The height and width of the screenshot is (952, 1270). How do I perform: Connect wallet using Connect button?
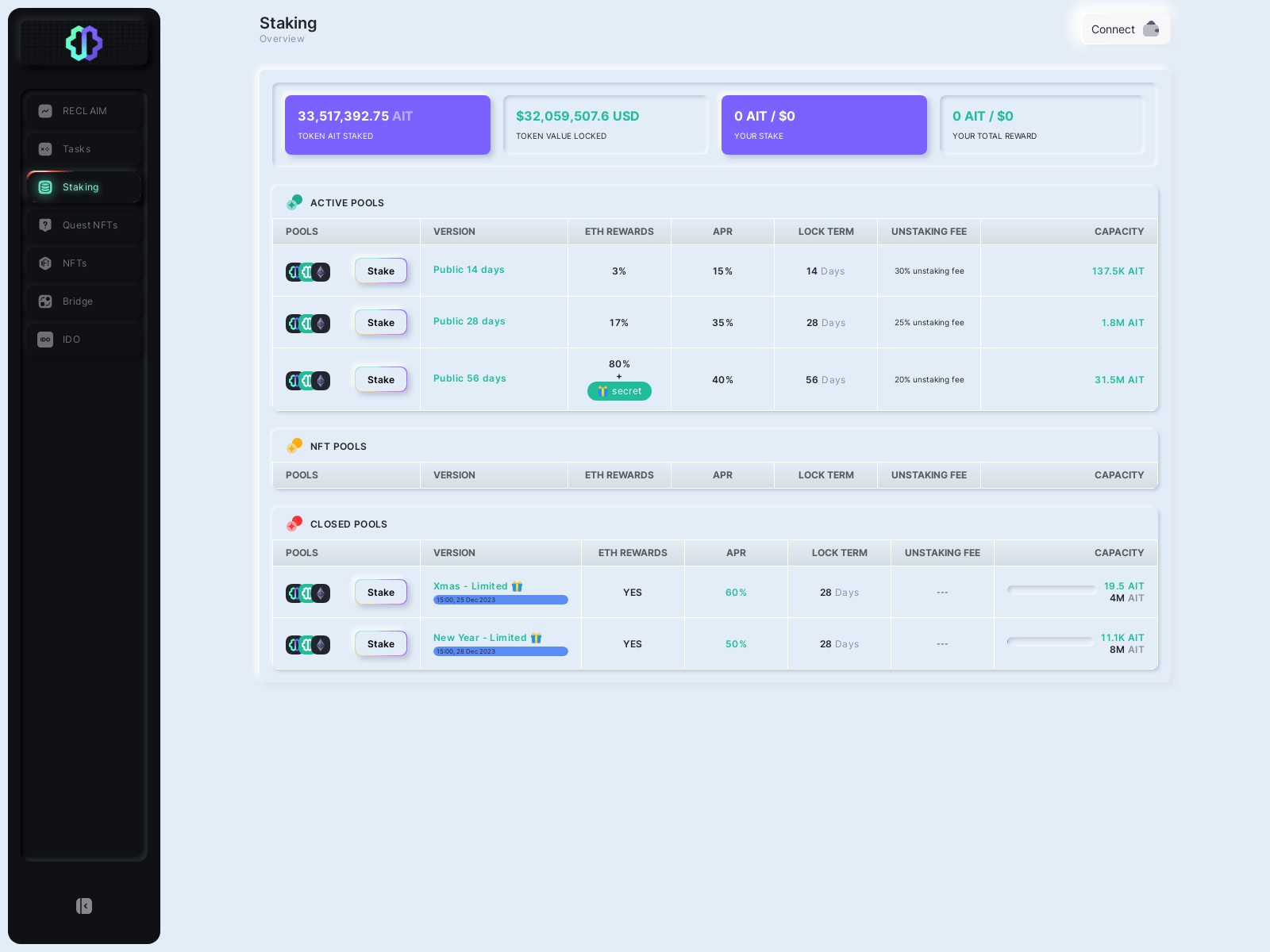click(x=1126, y=29)
